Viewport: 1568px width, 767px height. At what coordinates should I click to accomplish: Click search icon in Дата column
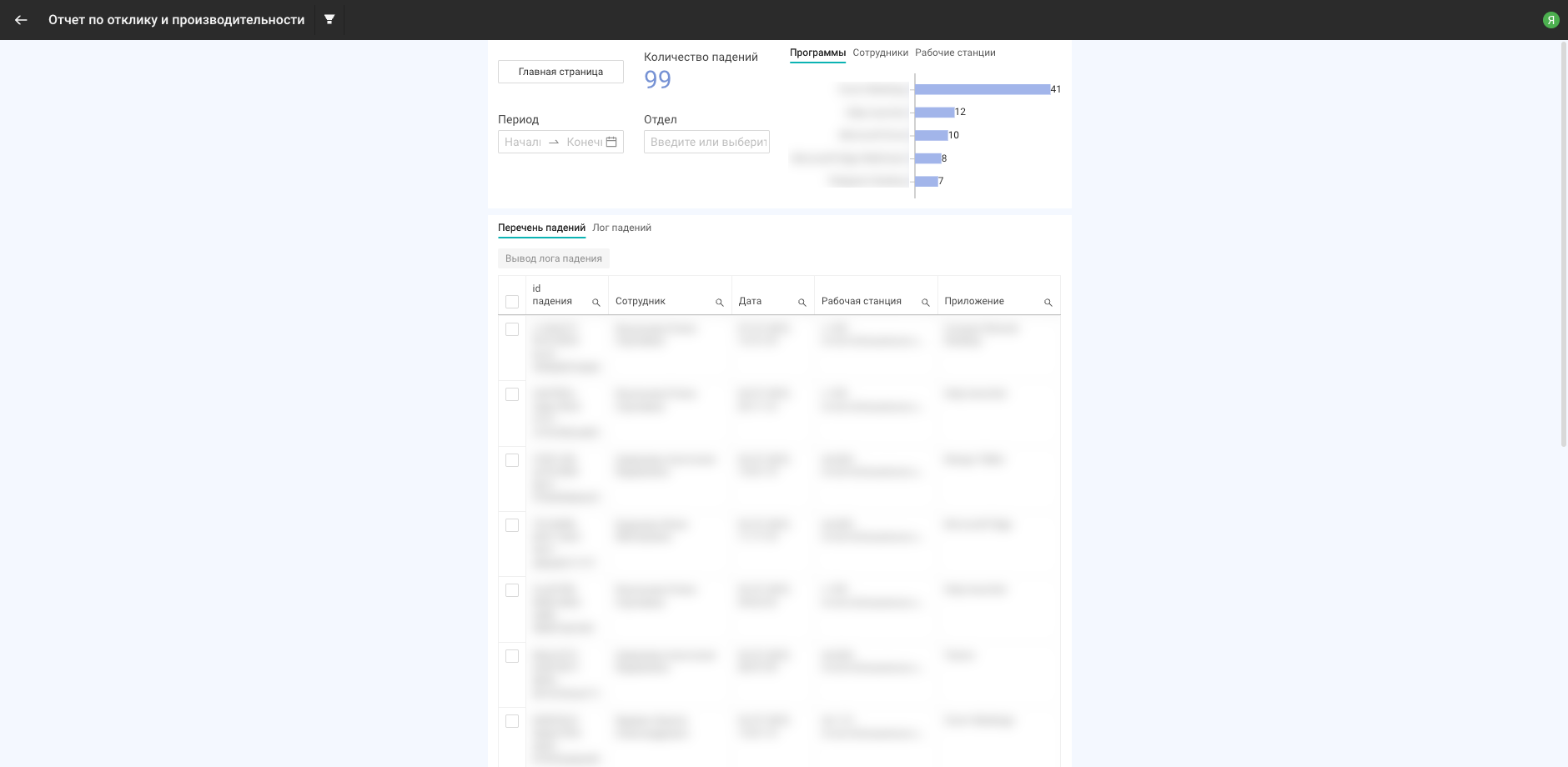coord(802,303)
